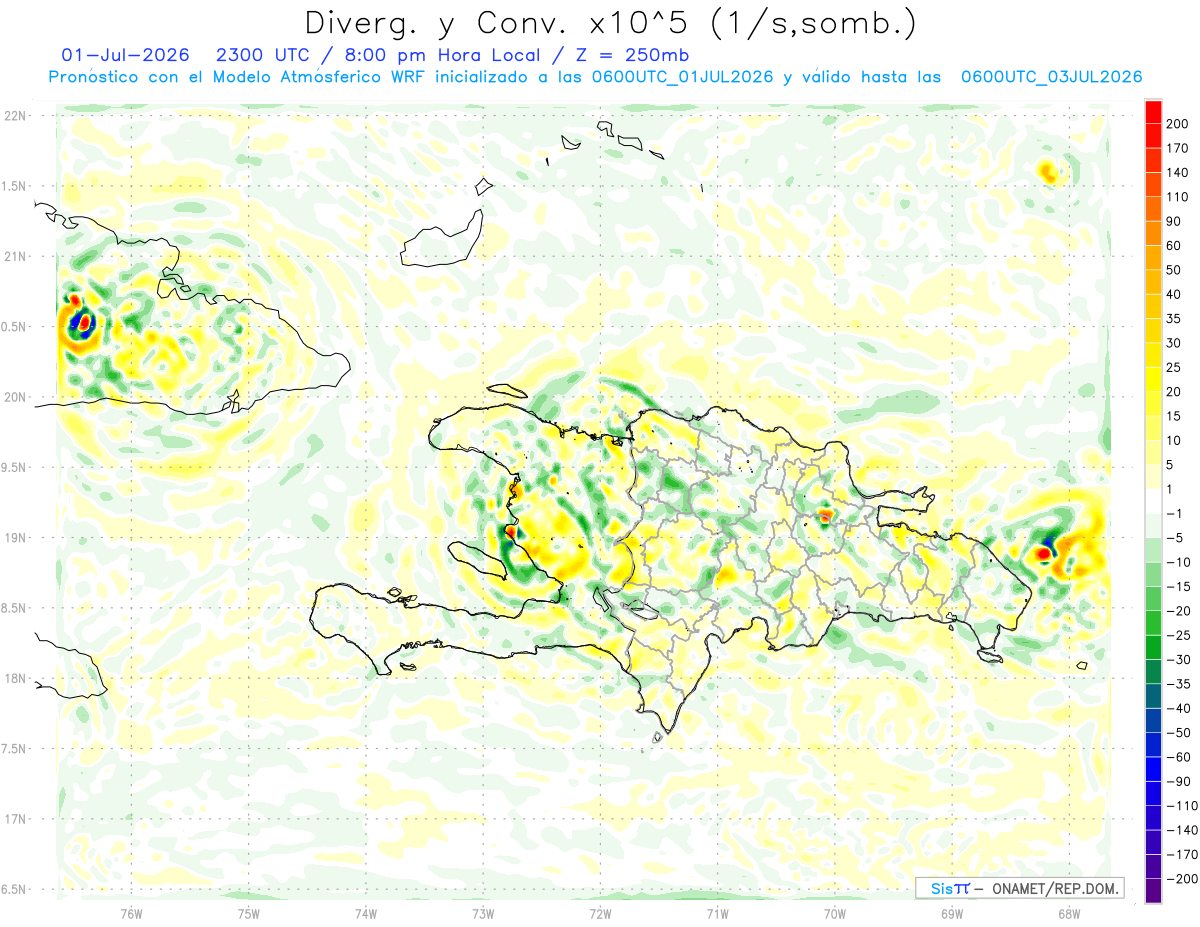Click latitude label "18N"
Viewport: 1200px width, 927px height.
coord(15,678)
